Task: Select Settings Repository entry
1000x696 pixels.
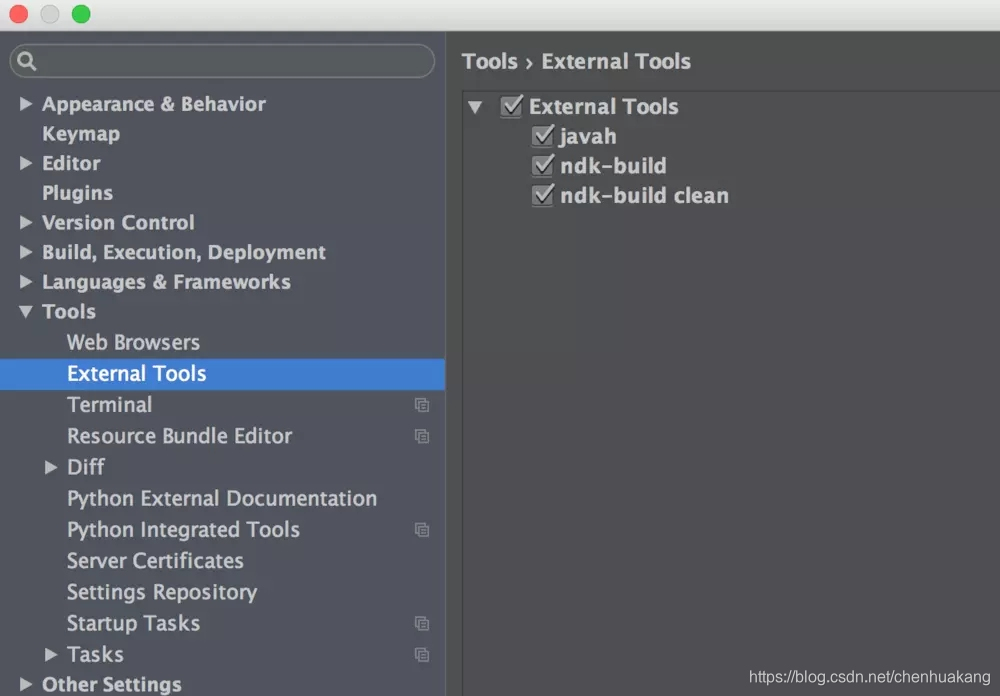Action: (x=162, y=592)
